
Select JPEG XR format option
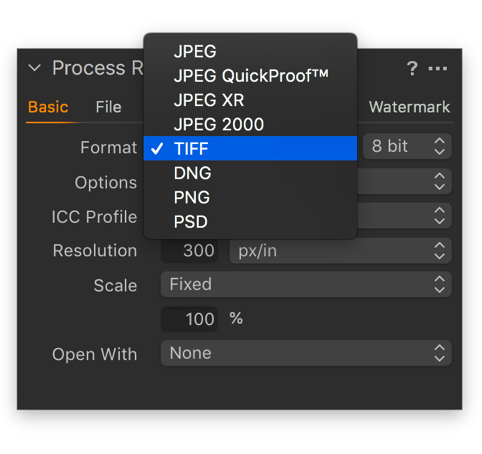coord(250,100)
